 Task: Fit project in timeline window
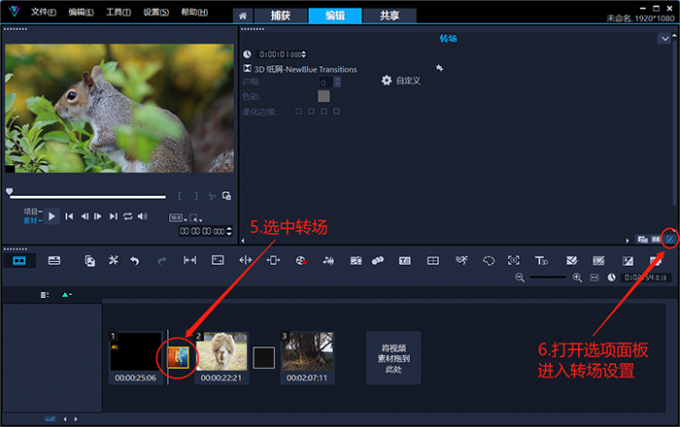pos(595,277)
